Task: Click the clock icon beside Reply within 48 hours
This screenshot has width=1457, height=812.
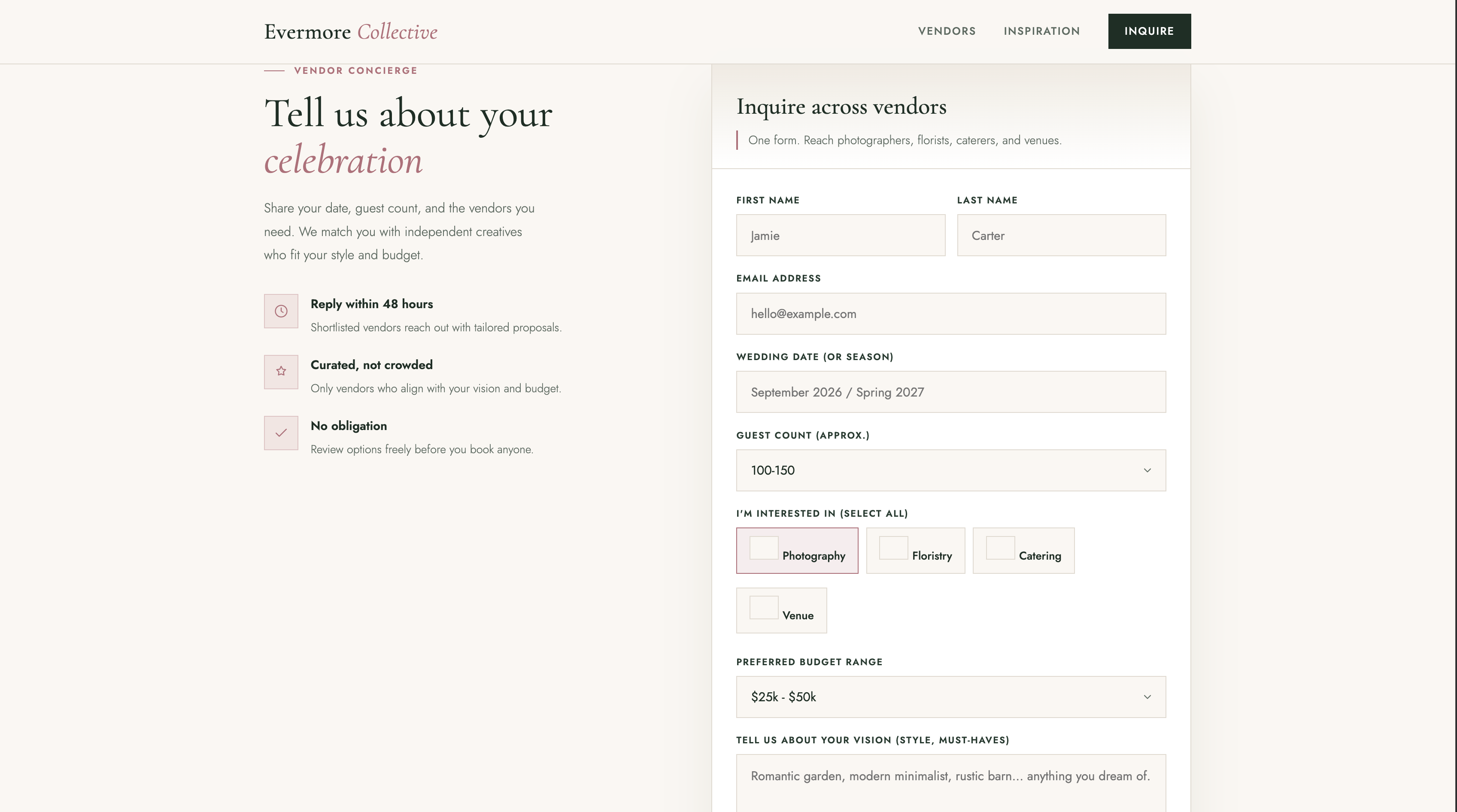Action: pos(281,311)
